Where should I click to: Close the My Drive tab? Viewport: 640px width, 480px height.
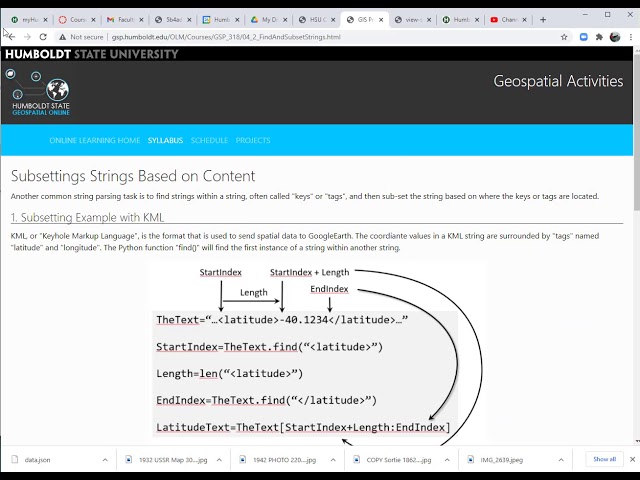pyautogui.click(x=285, y=20)
